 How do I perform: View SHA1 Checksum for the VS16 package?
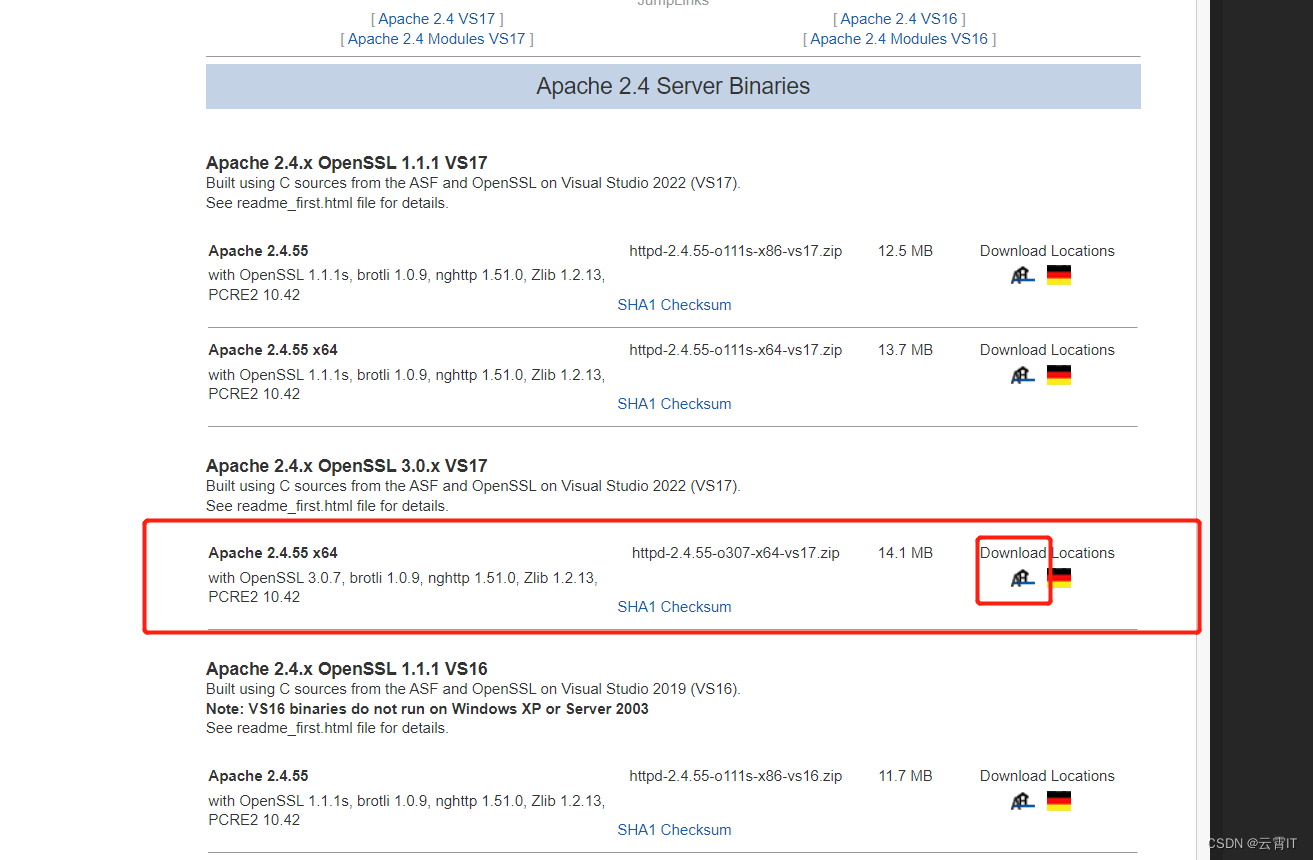(x=674, y=829)
